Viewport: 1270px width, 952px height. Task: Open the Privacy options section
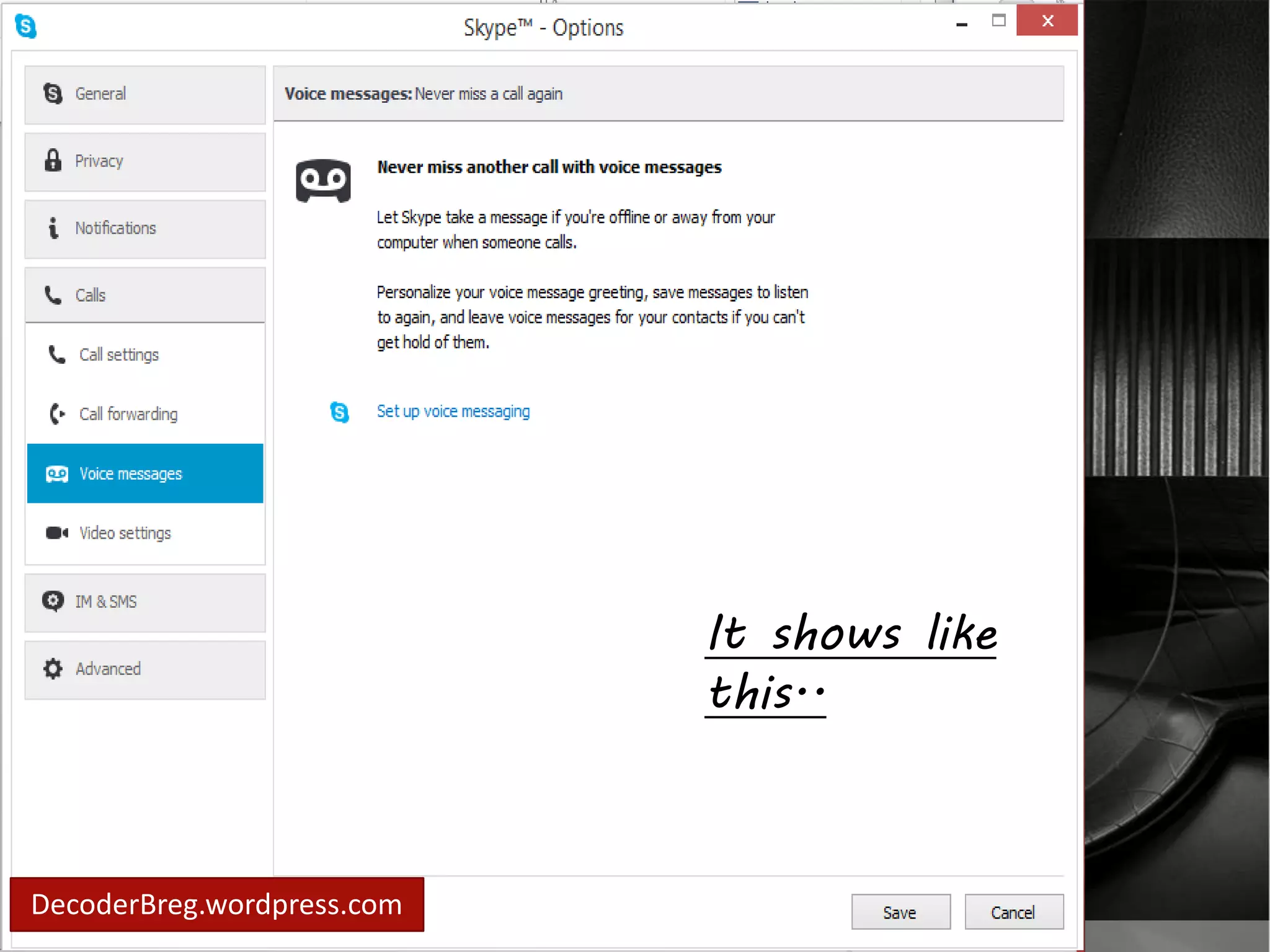click(x=145, y=162)
